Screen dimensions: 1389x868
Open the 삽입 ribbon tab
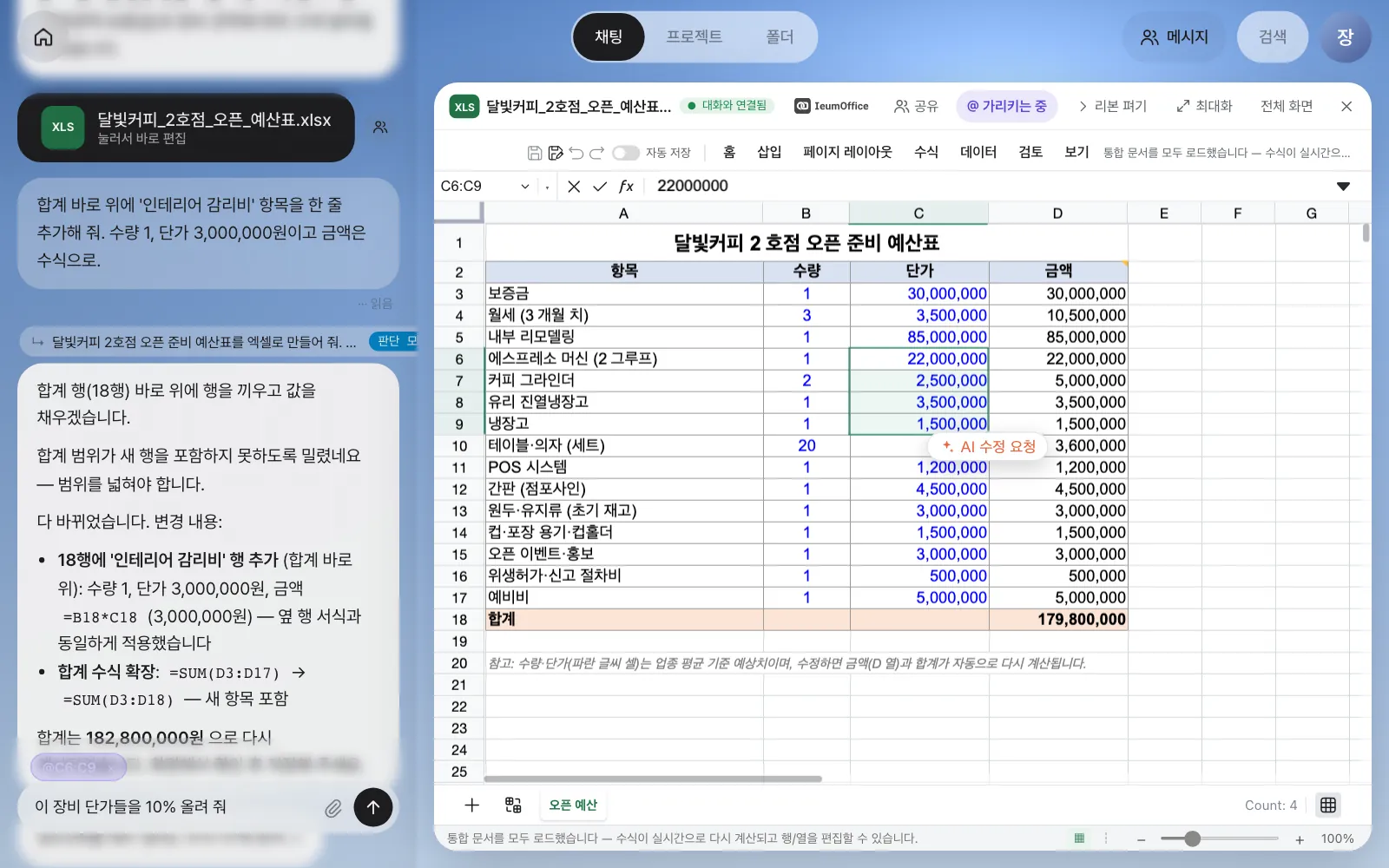[769, 153]
